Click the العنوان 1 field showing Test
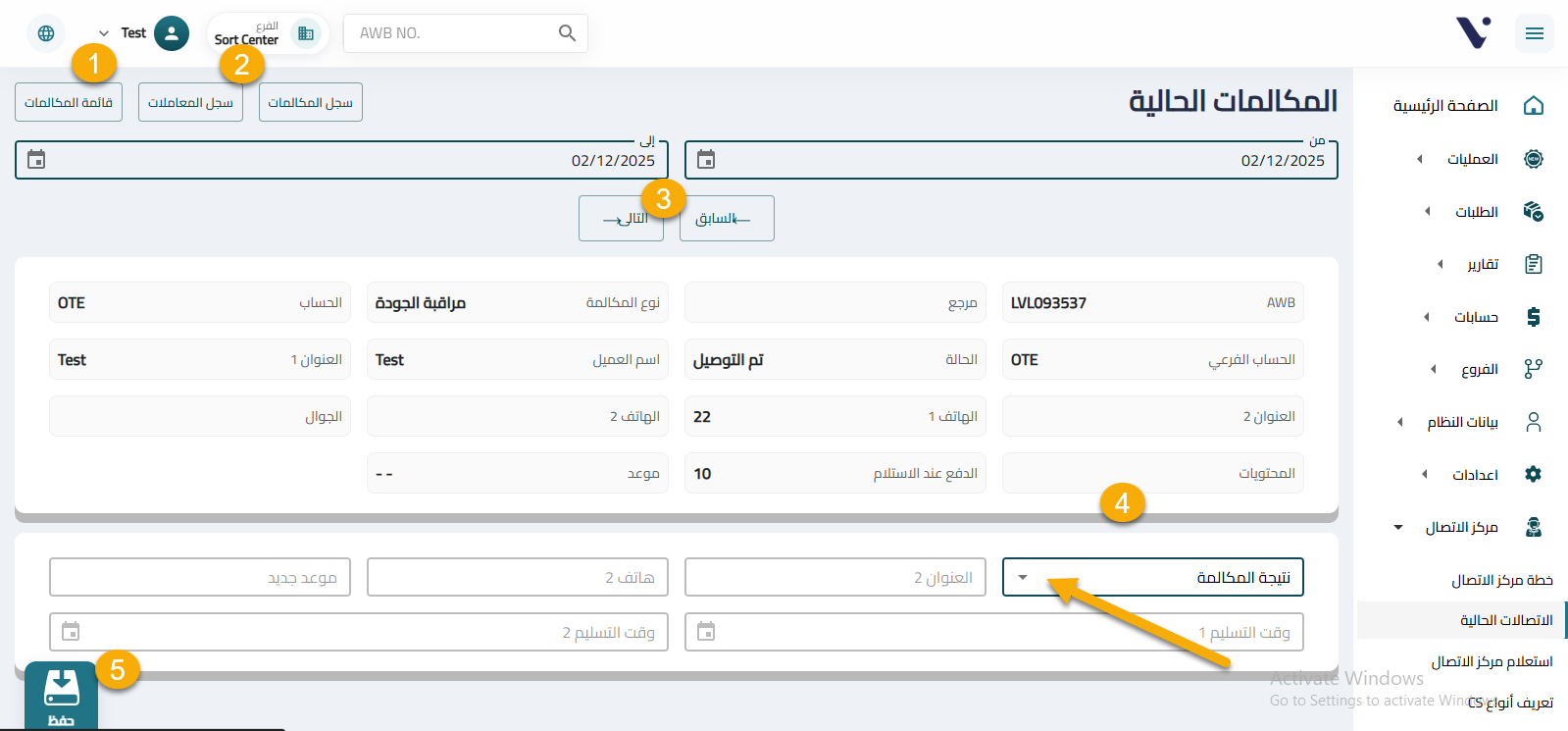 tap(200, 359)
